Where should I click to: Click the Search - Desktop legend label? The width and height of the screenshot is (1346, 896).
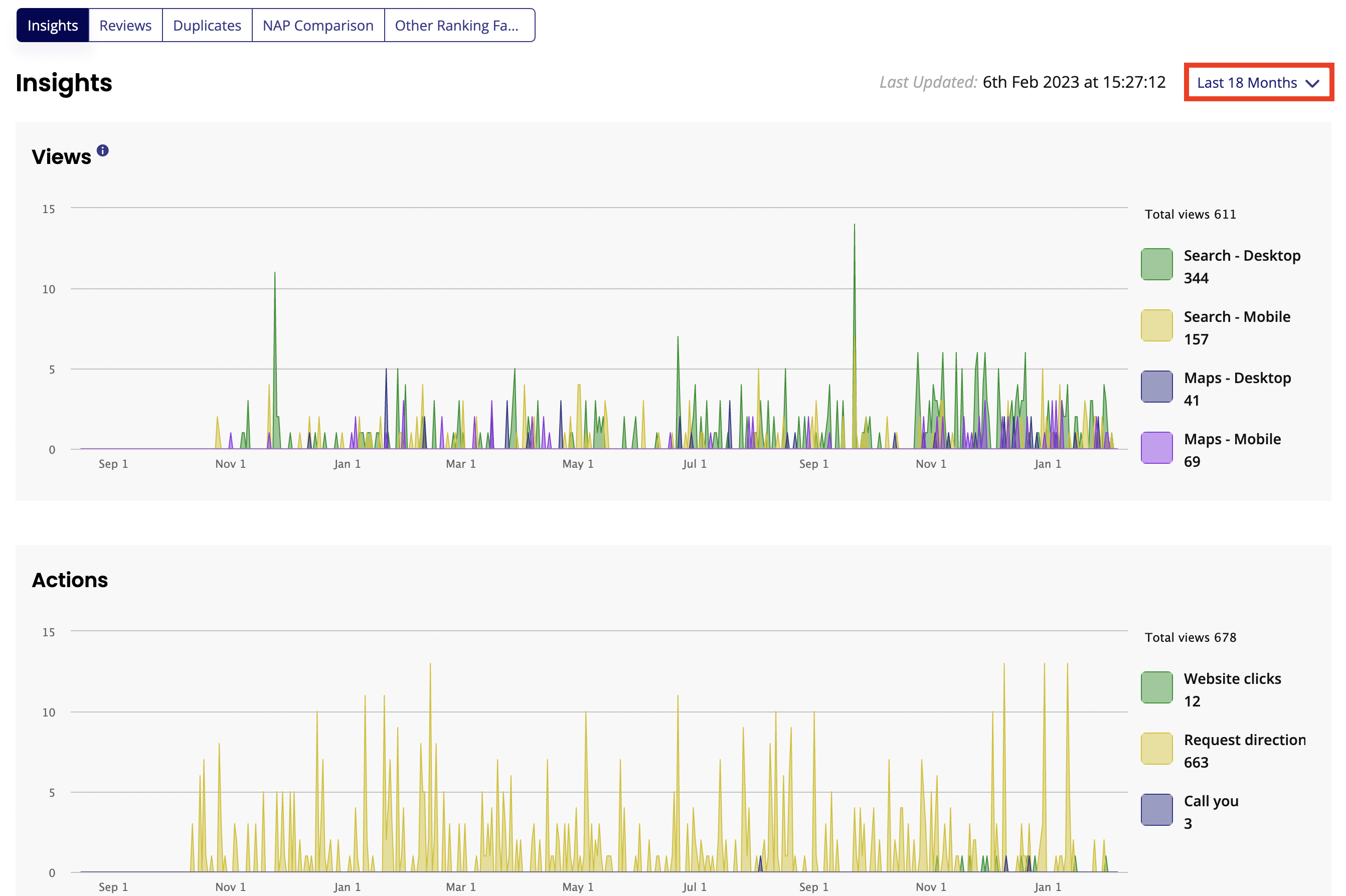click(x=1241, y=255)
